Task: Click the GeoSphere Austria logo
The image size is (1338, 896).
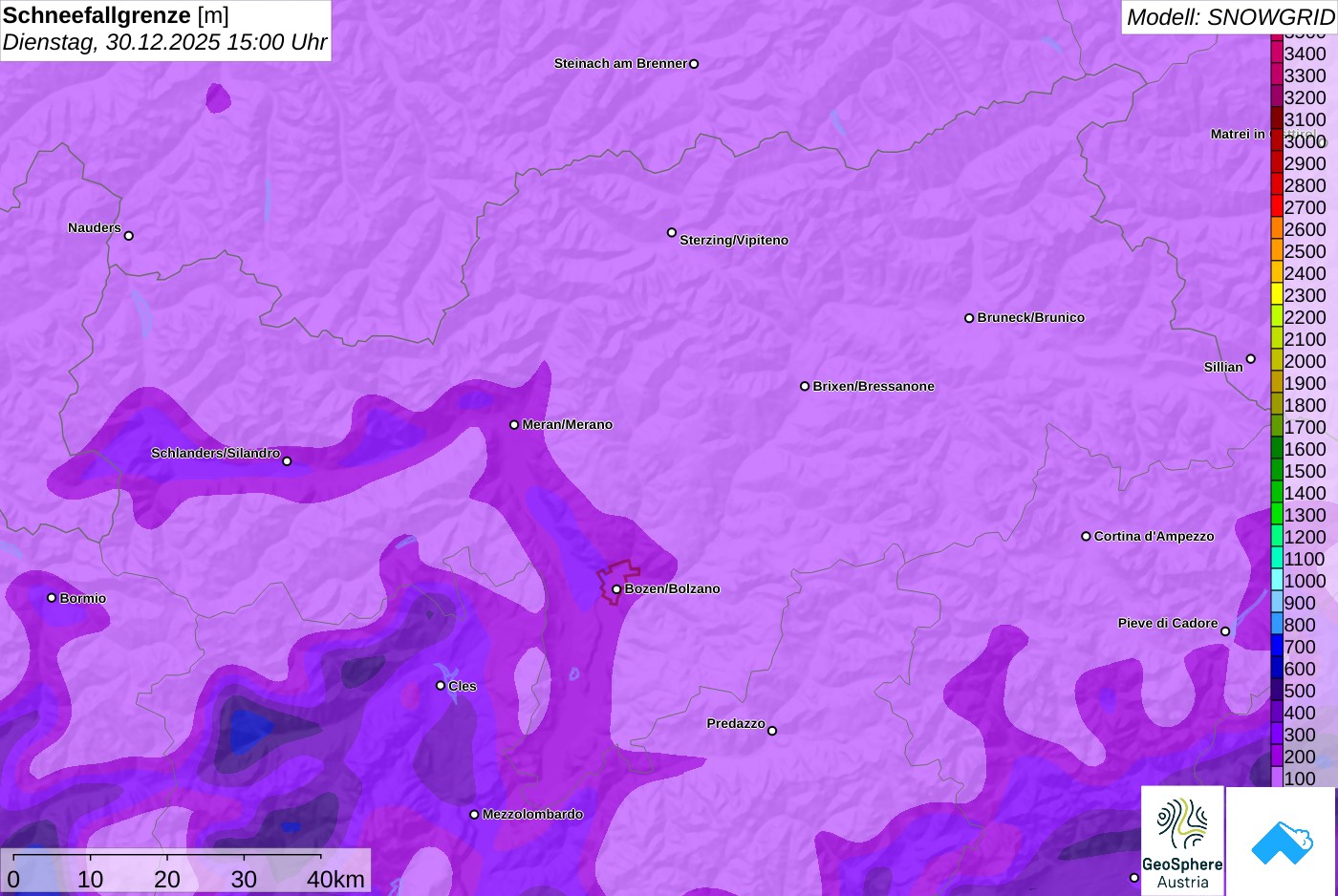Action: click(1182, 841)
